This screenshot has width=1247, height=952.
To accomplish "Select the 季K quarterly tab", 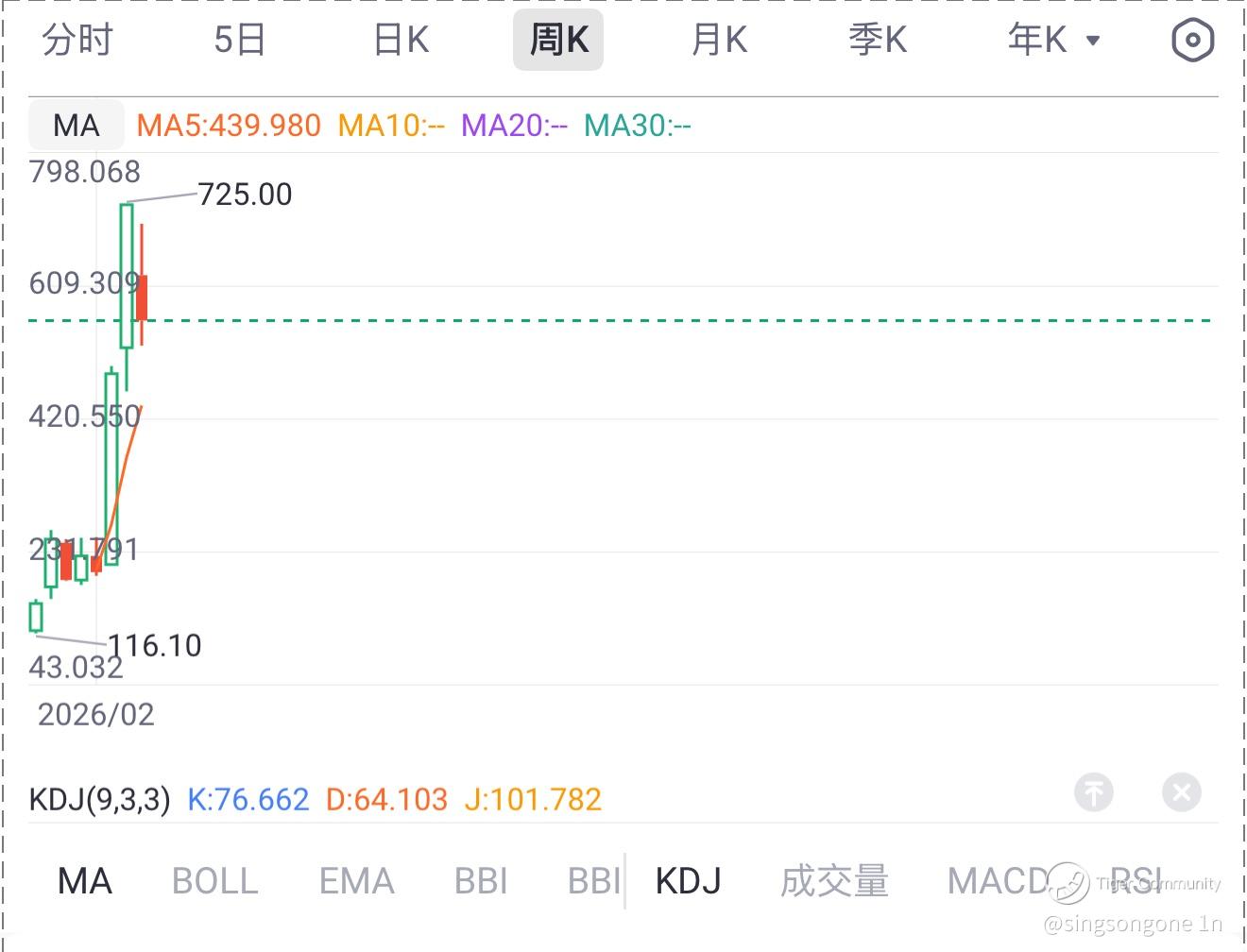I will click(878, 40).
